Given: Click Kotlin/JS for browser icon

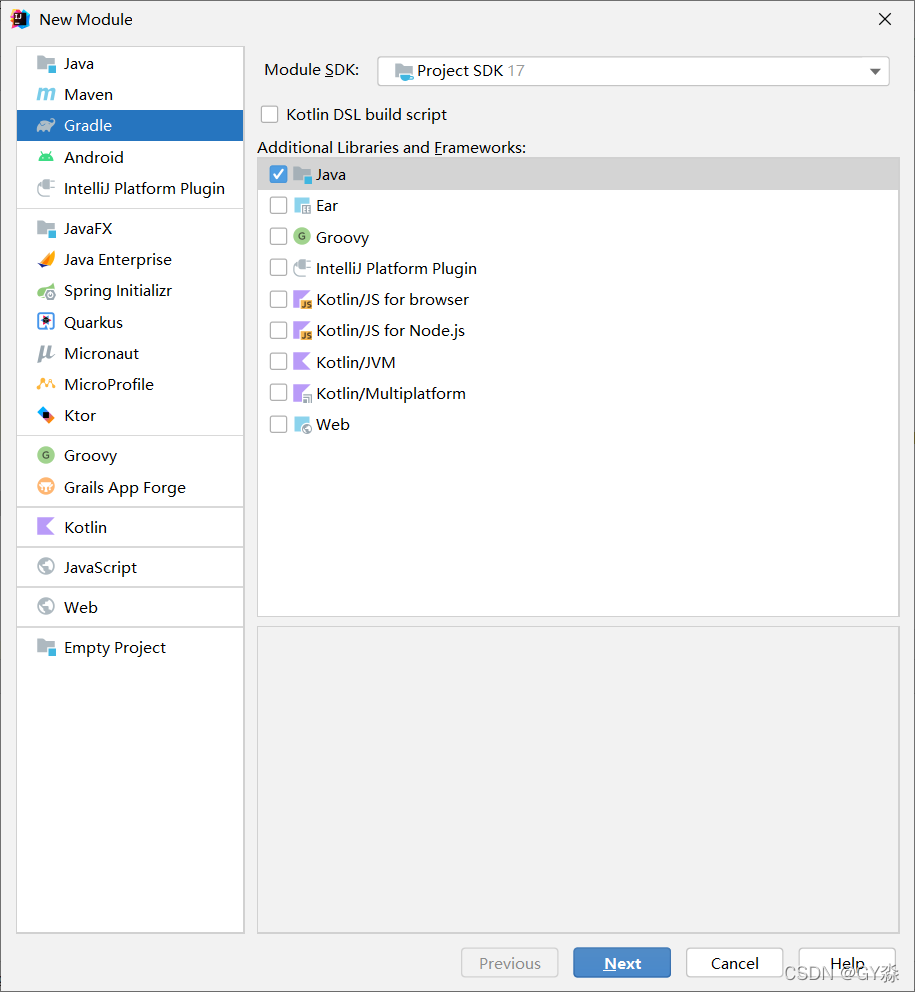Looking at the screenshot, I should click(302, 299).
